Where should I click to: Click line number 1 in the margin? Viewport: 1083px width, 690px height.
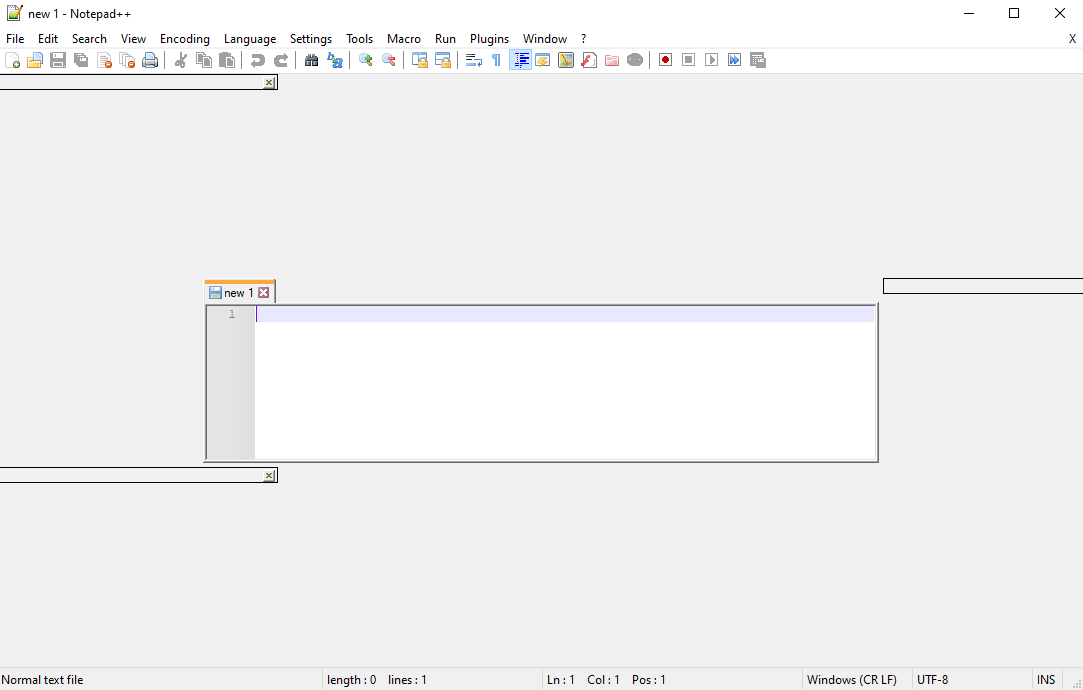pos(232,314)
